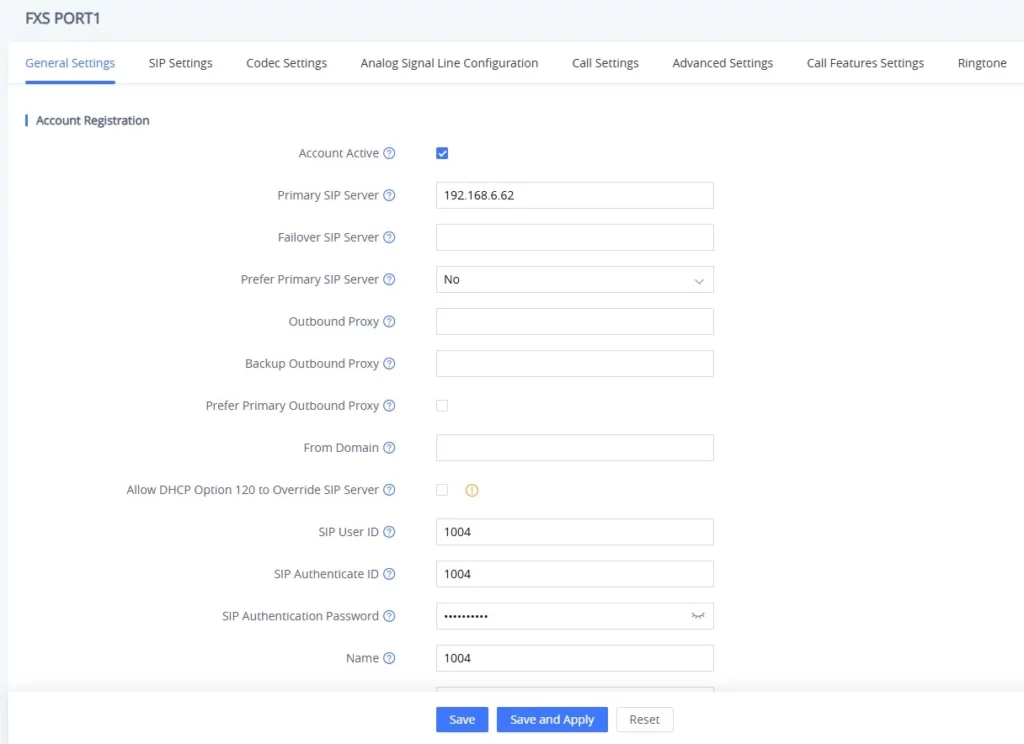Click the yellow warning icon next to DHCP option
The width and height of the screenshot is (1024, 744).
pyautogui.click(x=472, y=490)
